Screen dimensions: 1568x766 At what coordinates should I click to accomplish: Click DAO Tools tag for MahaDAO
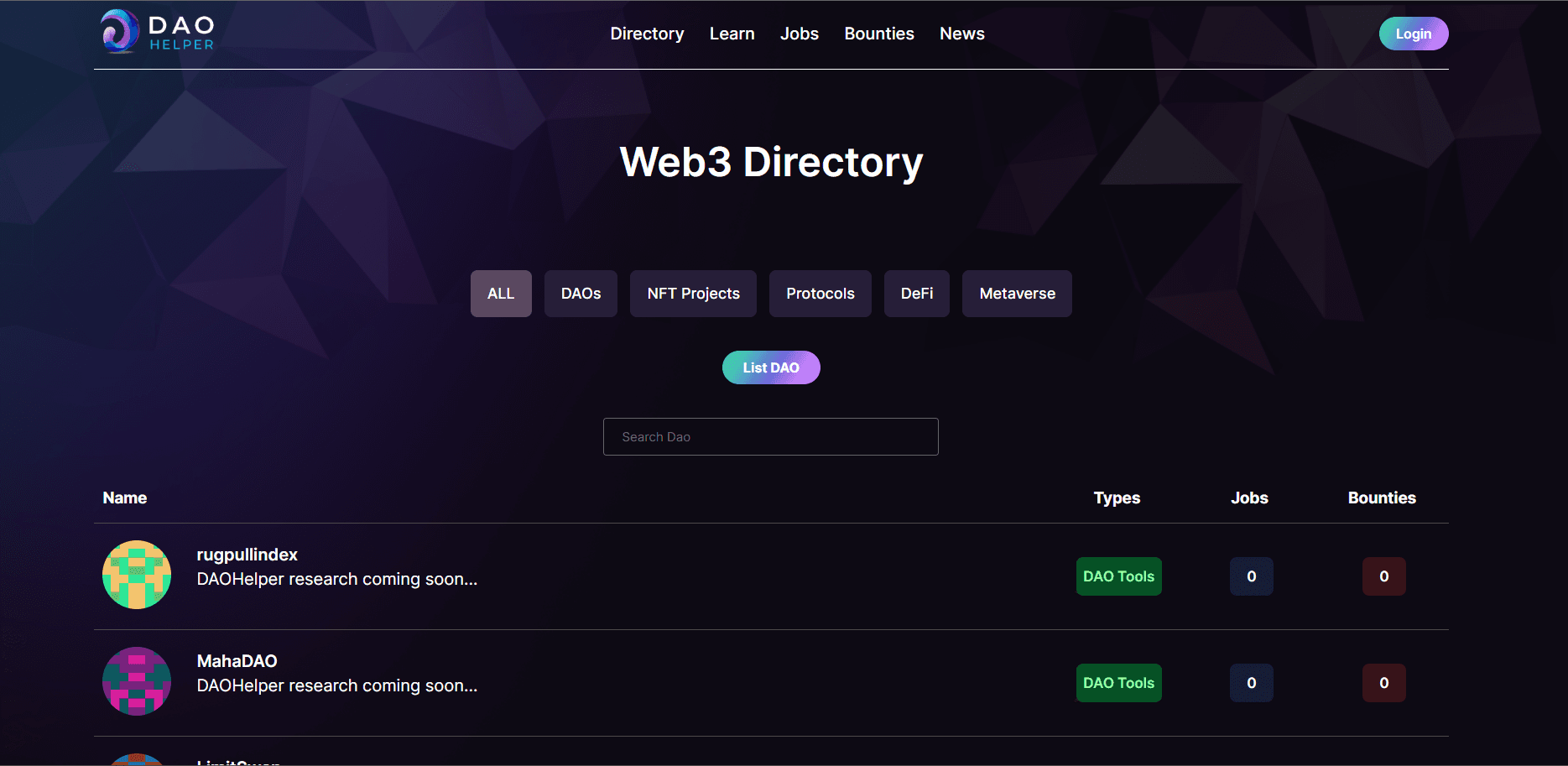click(x=1119, y=683)
